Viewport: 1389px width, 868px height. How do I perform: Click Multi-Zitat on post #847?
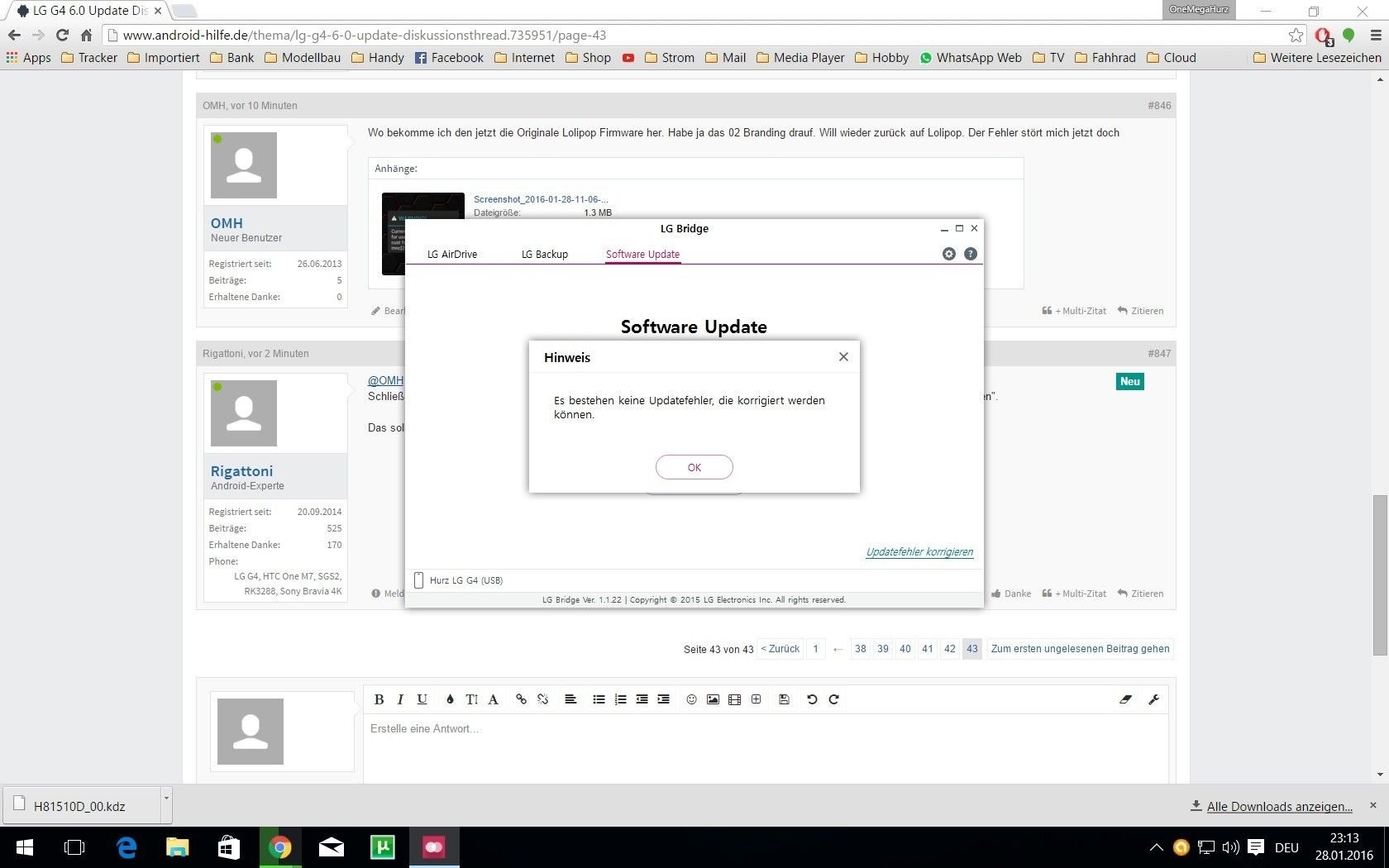1074,594
